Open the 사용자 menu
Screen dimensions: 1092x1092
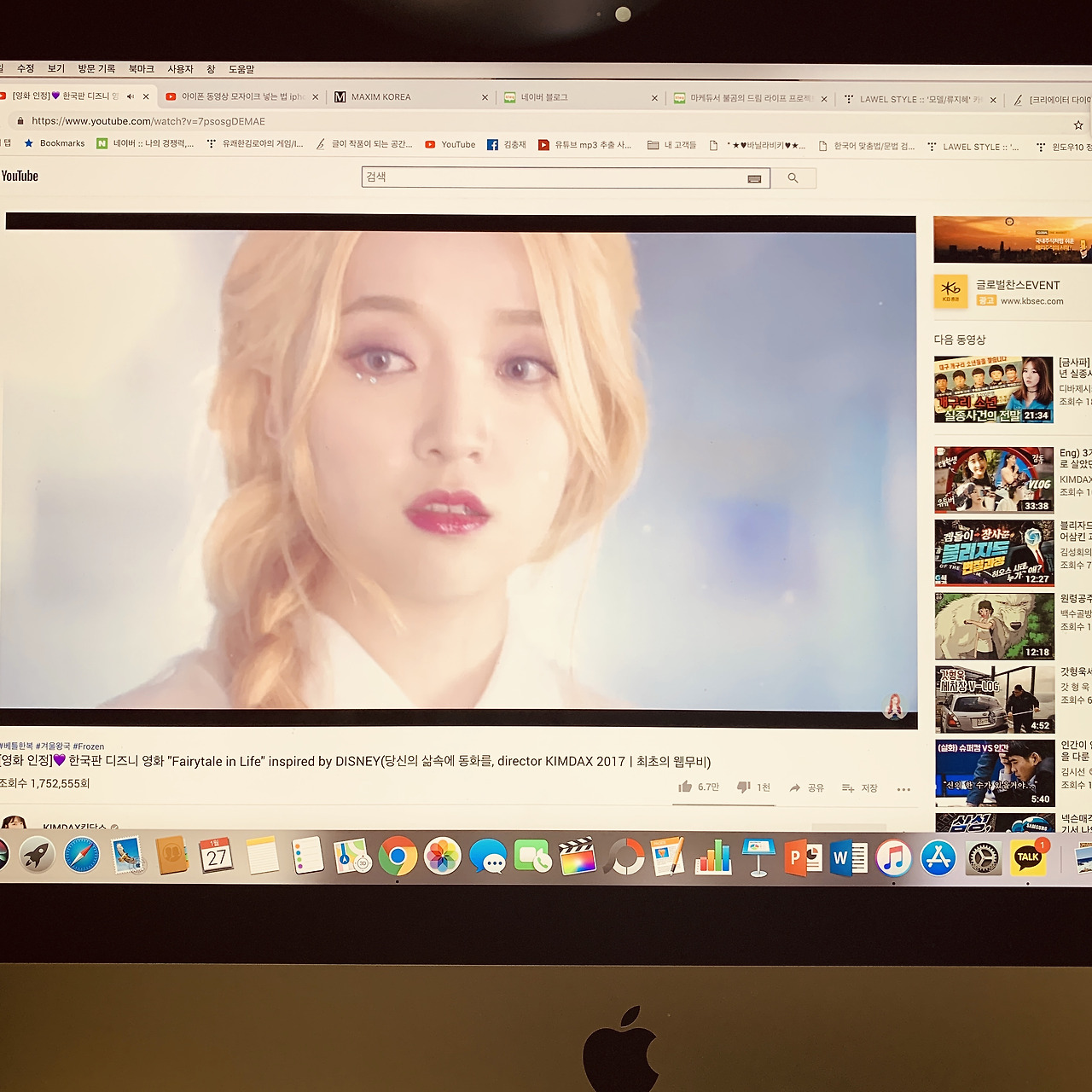pyautogui.click(x=180, y=69)
